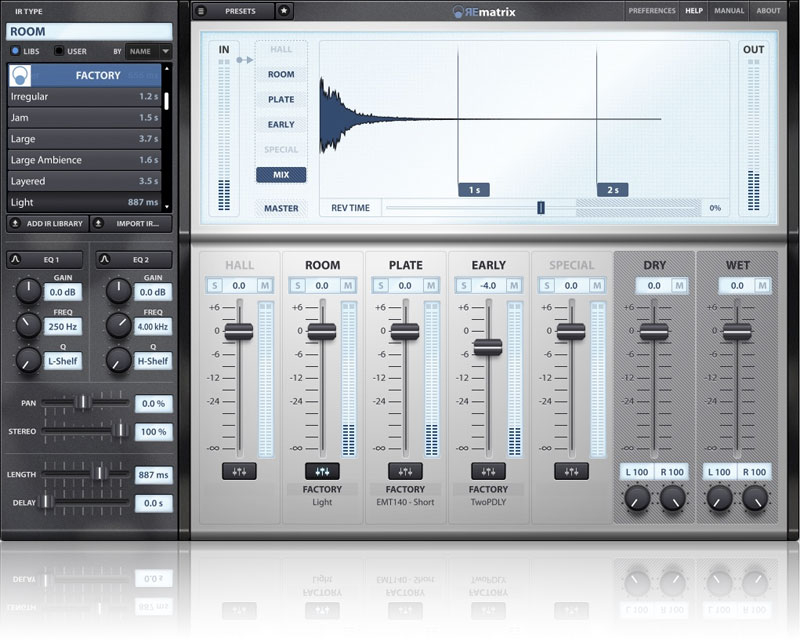Click the Add IR Library button
Screen dimensions: 800x641
(x=47, y=224)
